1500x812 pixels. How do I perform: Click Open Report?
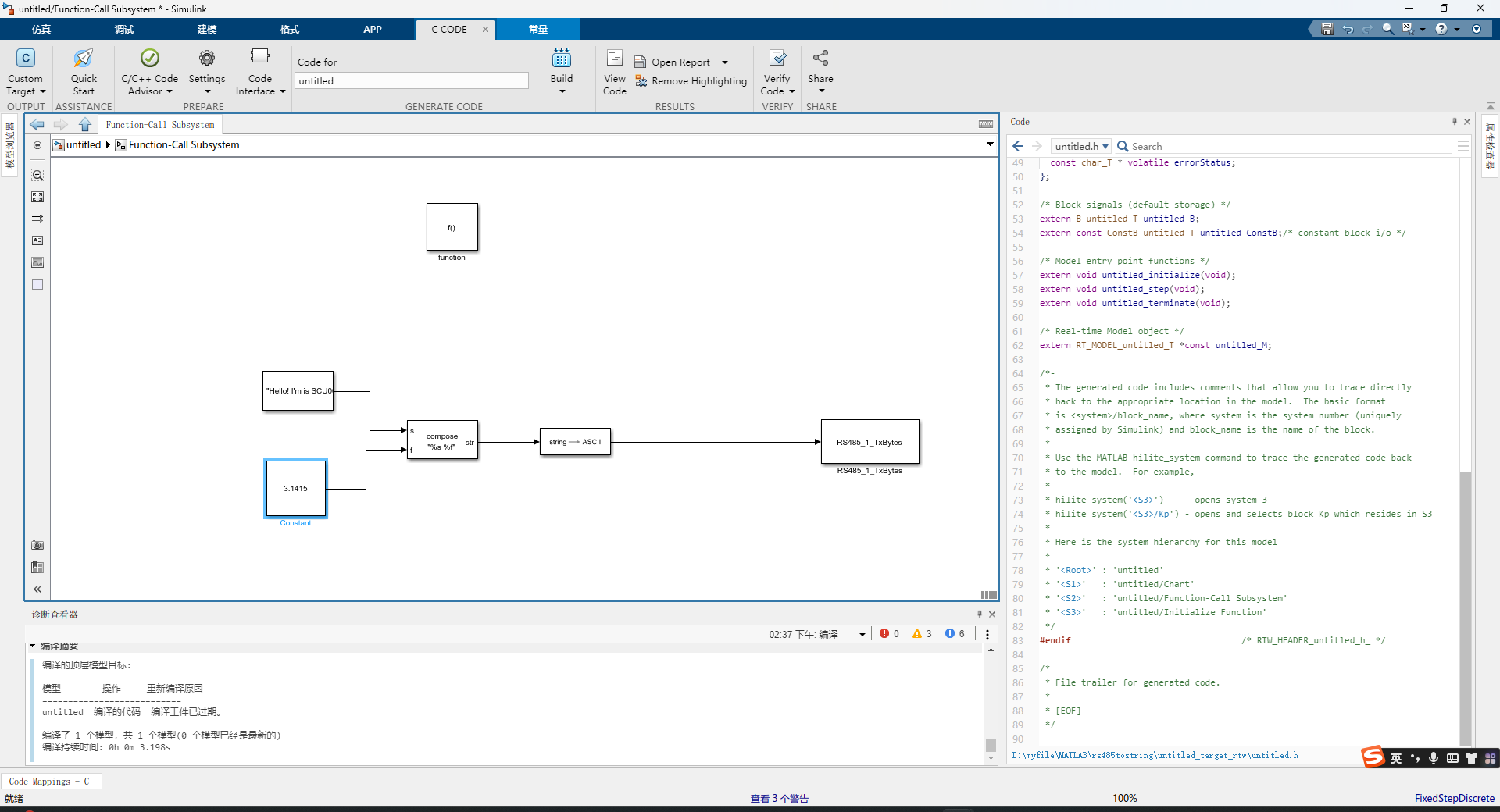[x=673, y=62]
